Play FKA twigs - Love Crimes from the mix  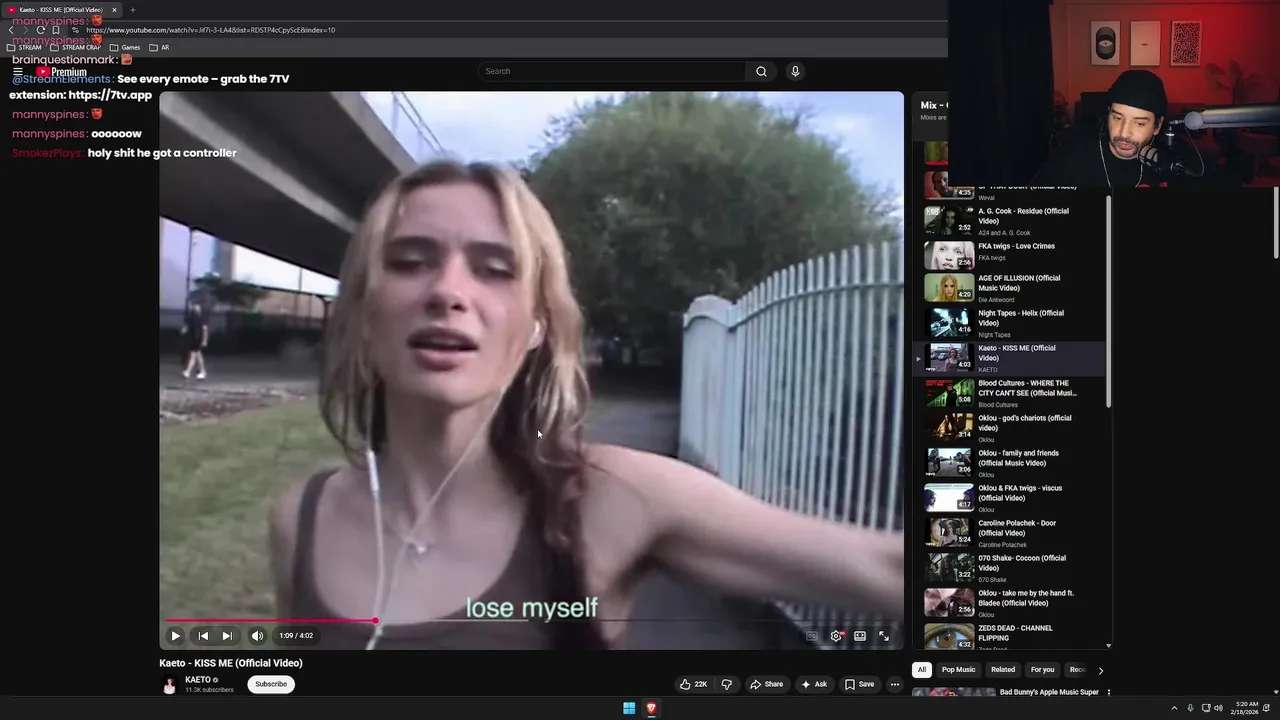[x=1010, y=256]
